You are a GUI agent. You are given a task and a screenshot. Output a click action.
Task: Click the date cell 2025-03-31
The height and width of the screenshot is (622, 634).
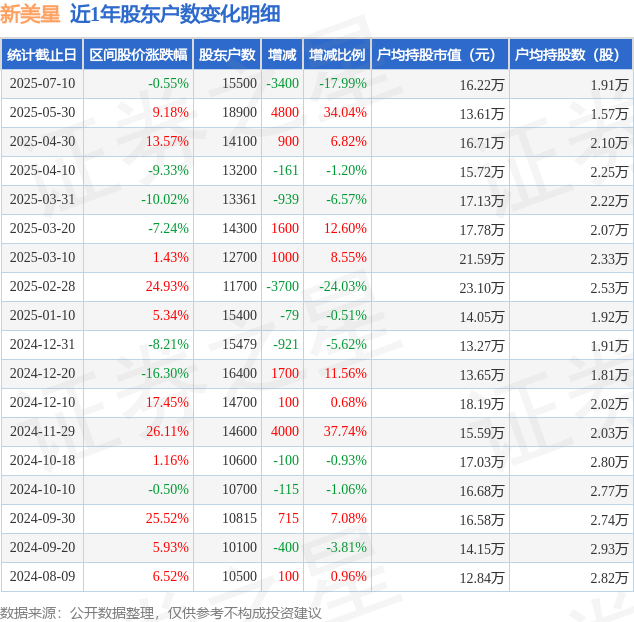point(42,199)
